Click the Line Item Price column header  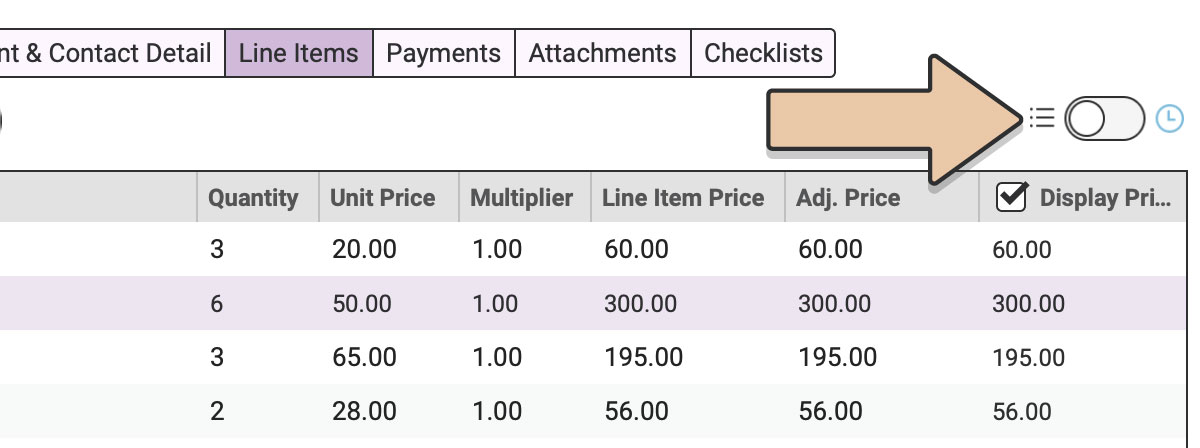click(683, 198)
